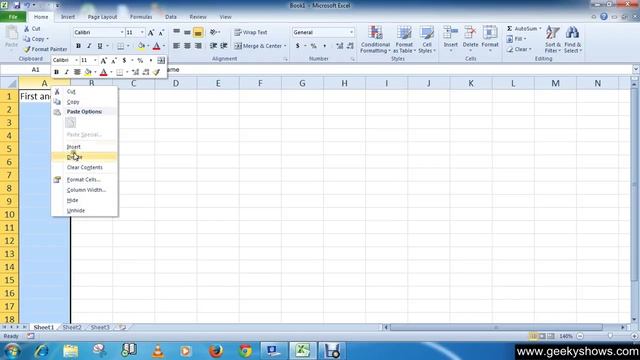Toggle the ribbon's Center alignment button
Image resolution: width=640 pixels, height=360 pixels.
187,46
